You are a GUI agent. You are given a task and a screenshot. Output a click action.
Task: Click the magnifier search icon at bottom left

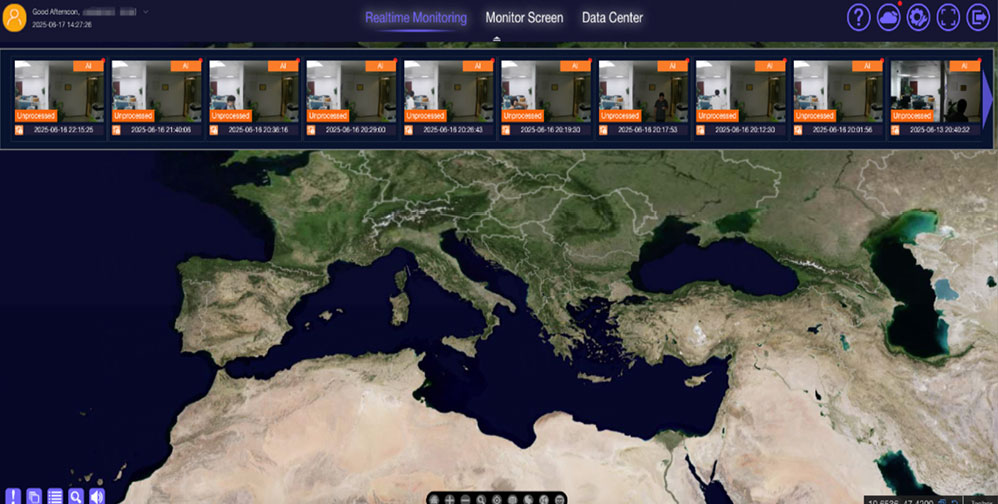76,496
